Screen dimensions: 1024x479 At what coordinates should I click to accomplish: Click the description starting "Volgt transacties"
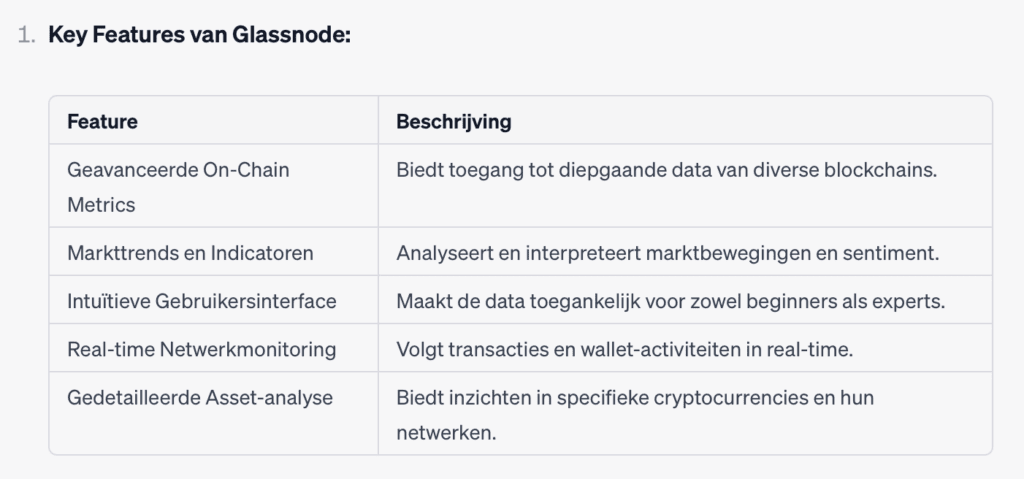pyautogui.click(x=626, y=349)
